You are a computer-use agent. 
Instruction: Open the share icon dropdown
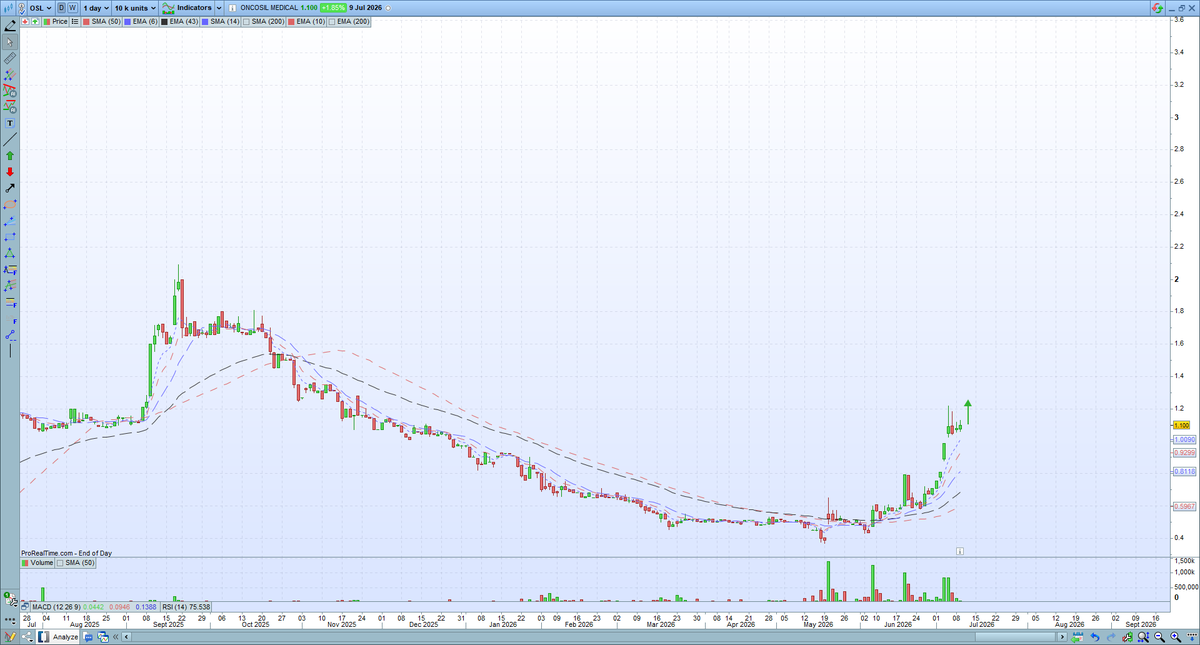tap(27, 636)
